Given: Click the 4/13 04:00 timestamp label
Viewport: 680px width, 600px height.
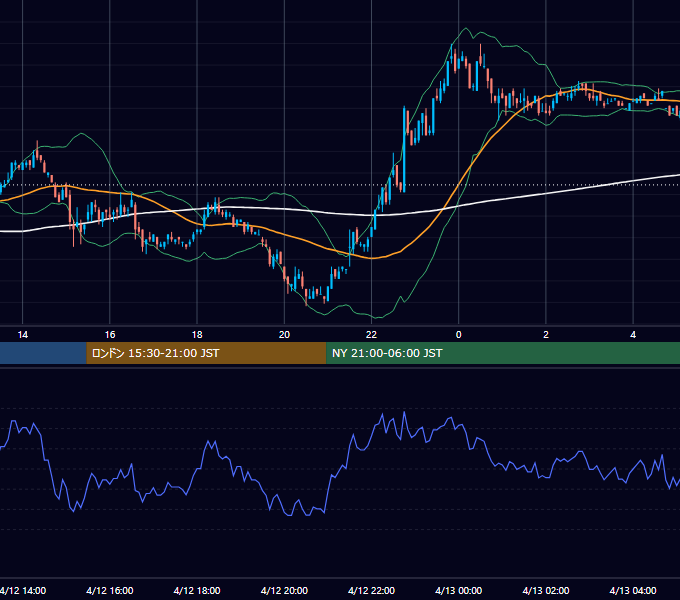Looking at the screenshot, I should (x=633, y=590).
